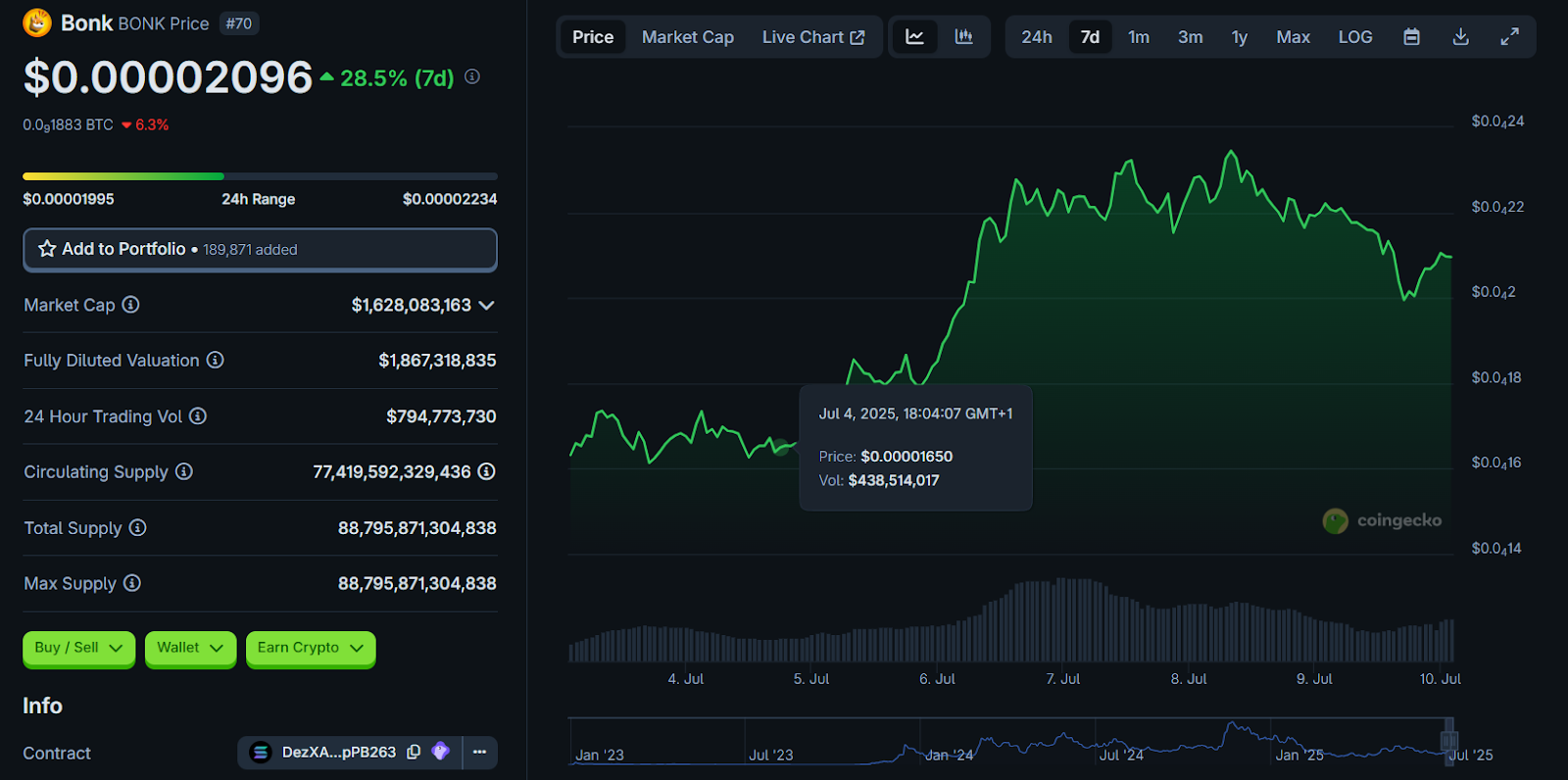
Task: Show 24 Hour Trading Vol info icon
Action: click(198, 416)
